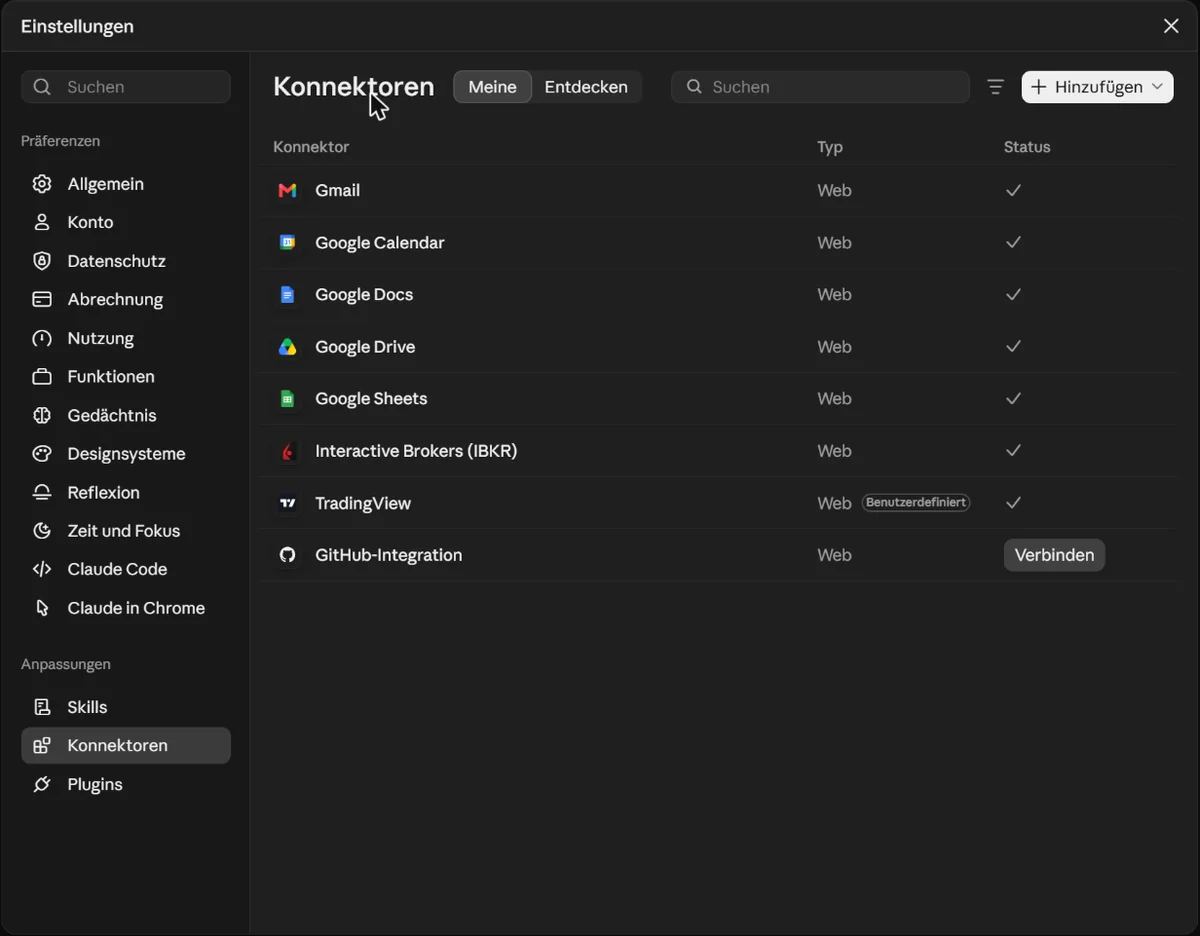This screenshot has width=1200, height=936.
Task: Open the Plugins label
Action: (95, 784)
